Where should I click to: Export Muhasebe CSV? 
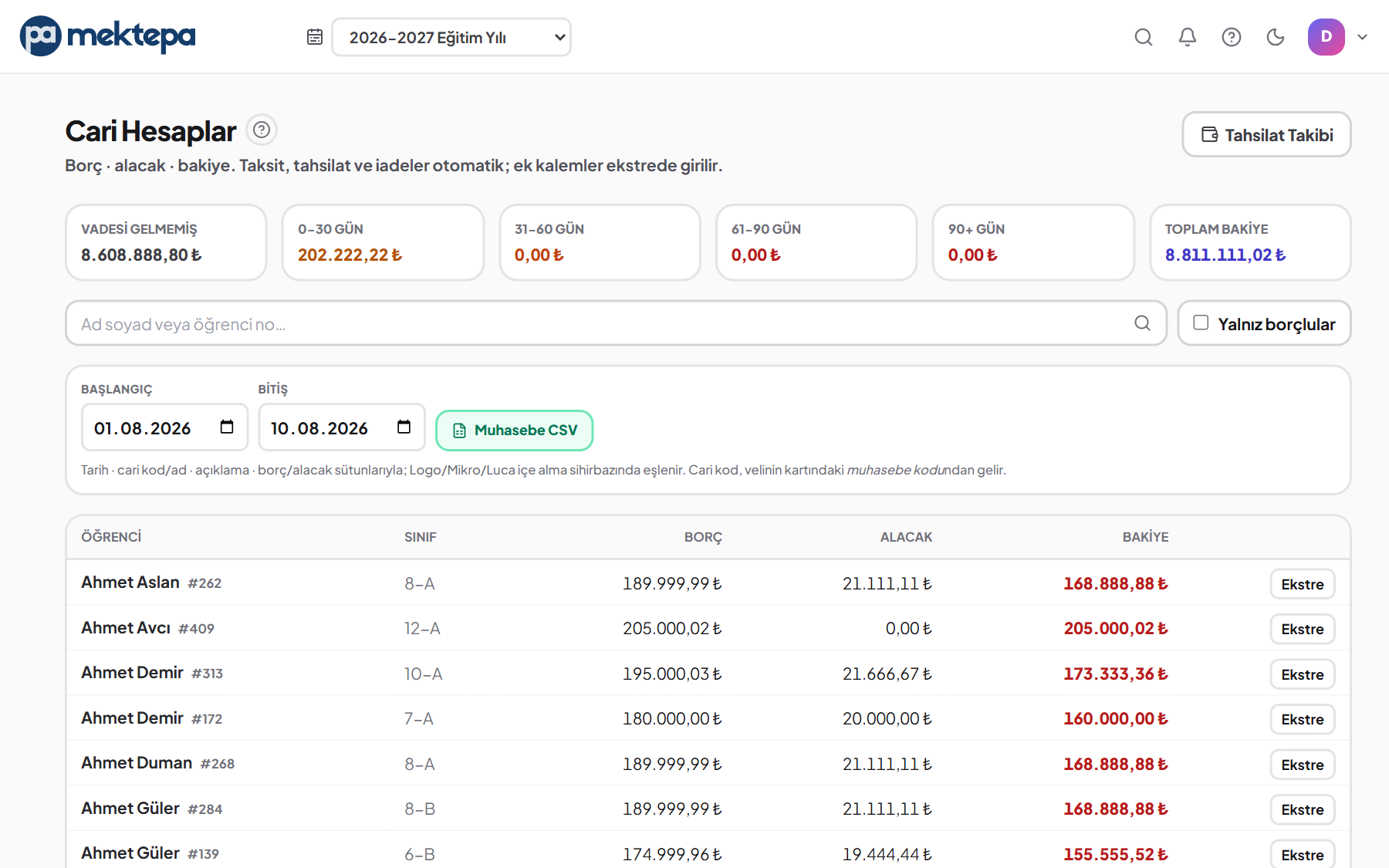pyautogui.click(x=515, y=431)
